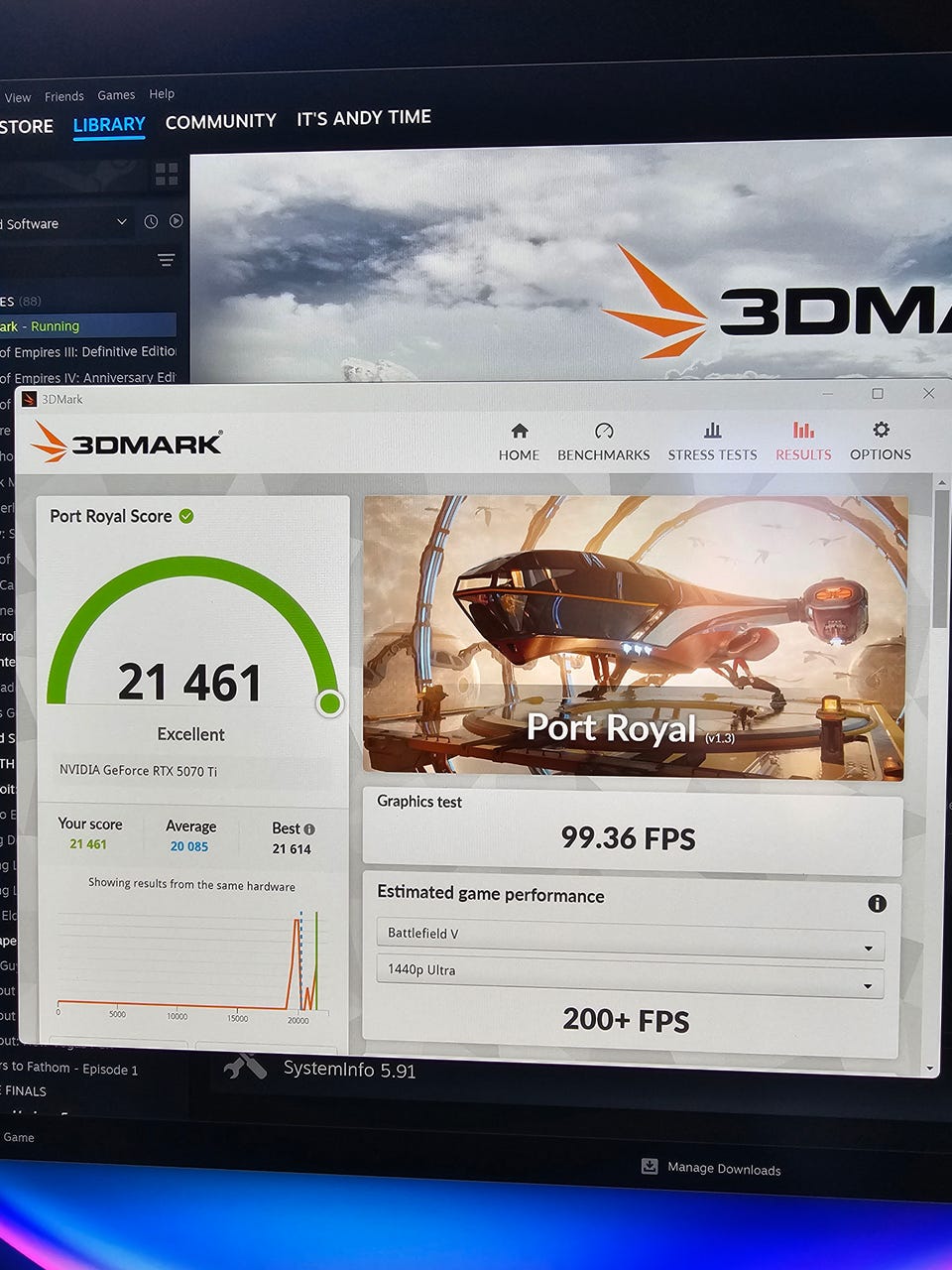The image size is (952, 1270).
Task: Open the 1440p Ultra resolution dropdown
Action: 630,976
